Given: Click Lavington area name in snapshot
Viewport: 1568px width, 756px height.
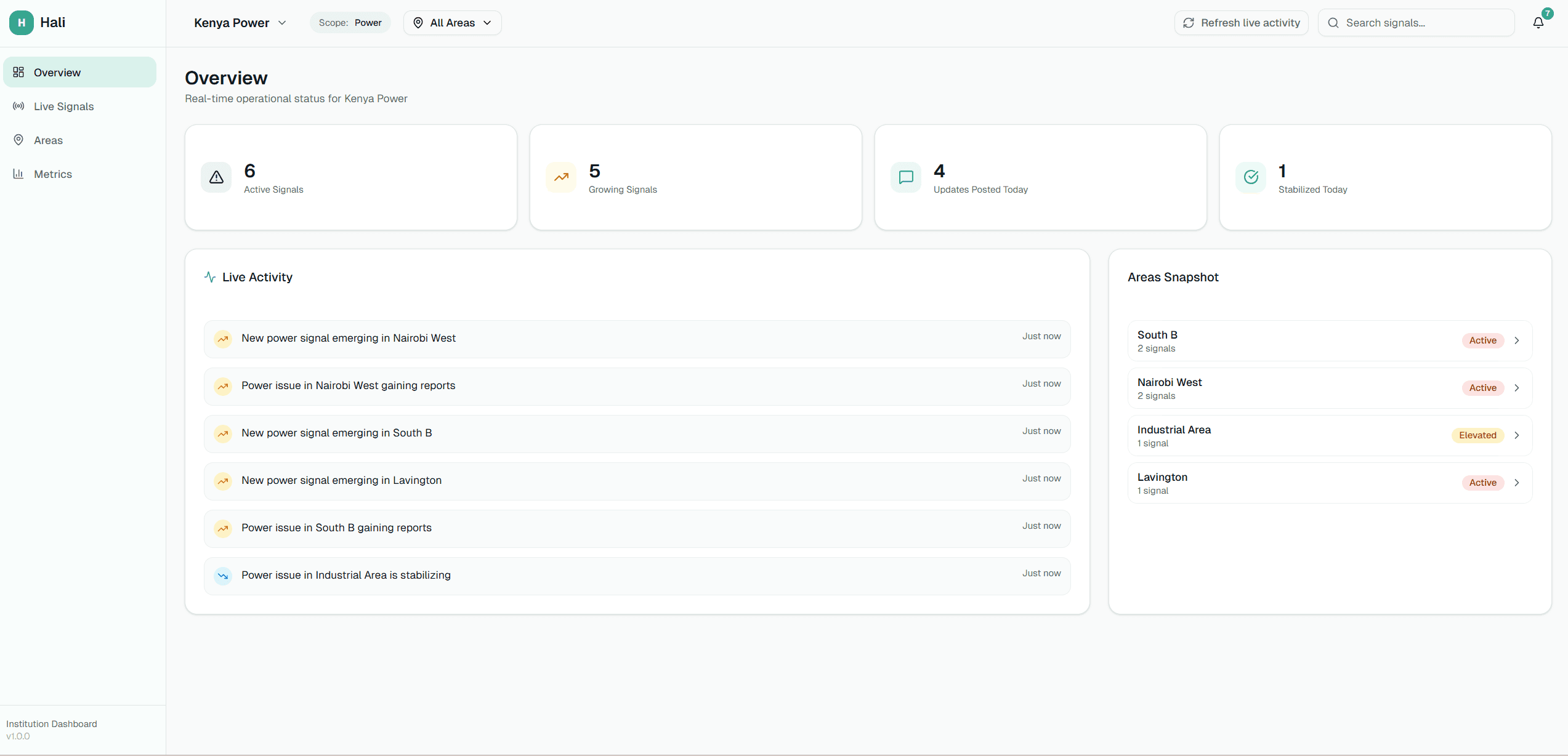Looking at the screenshot, I should (x=1162, y=477).
